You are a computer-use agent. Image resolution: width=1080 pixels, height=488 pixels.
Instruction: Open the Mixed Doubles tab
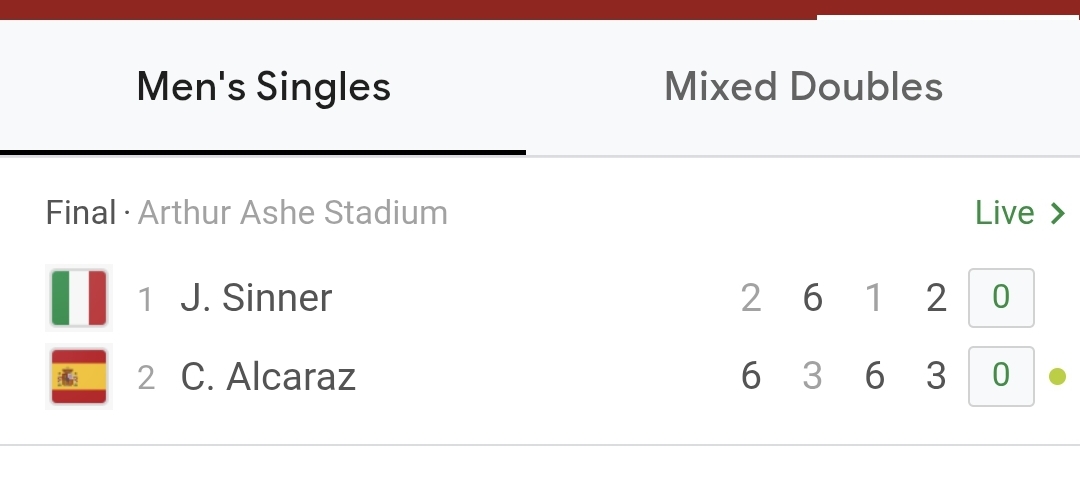tap(803, 87)
